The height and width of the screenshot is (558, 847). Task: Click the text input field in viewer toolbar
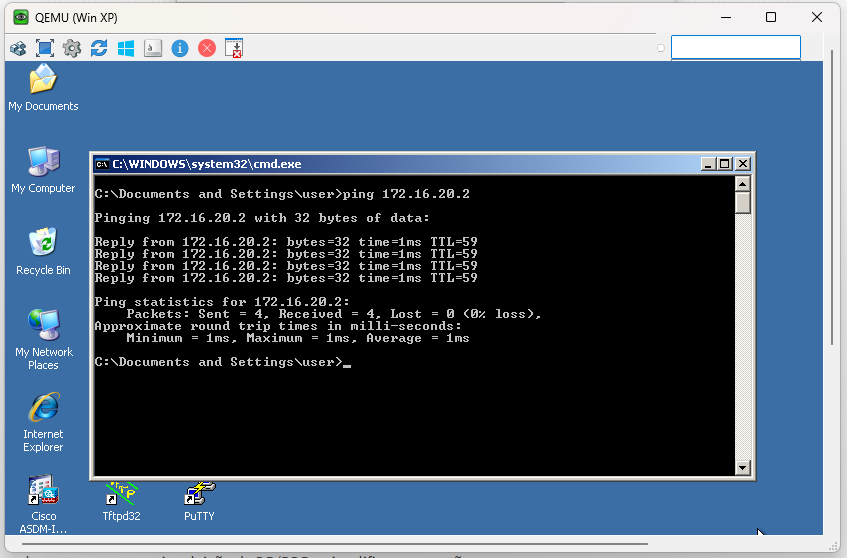[735, 47]
